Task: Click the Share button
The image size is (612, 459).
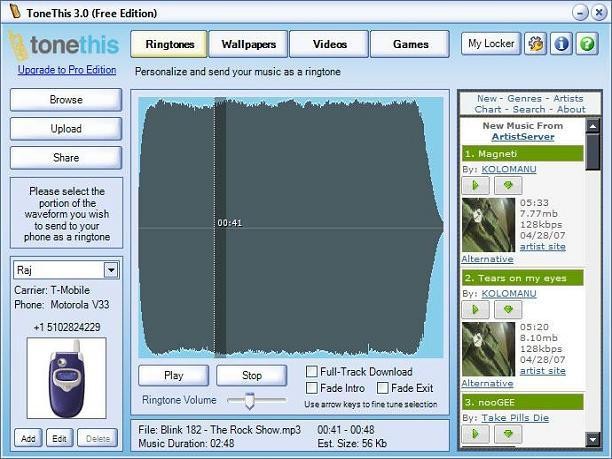Action: 66,158
